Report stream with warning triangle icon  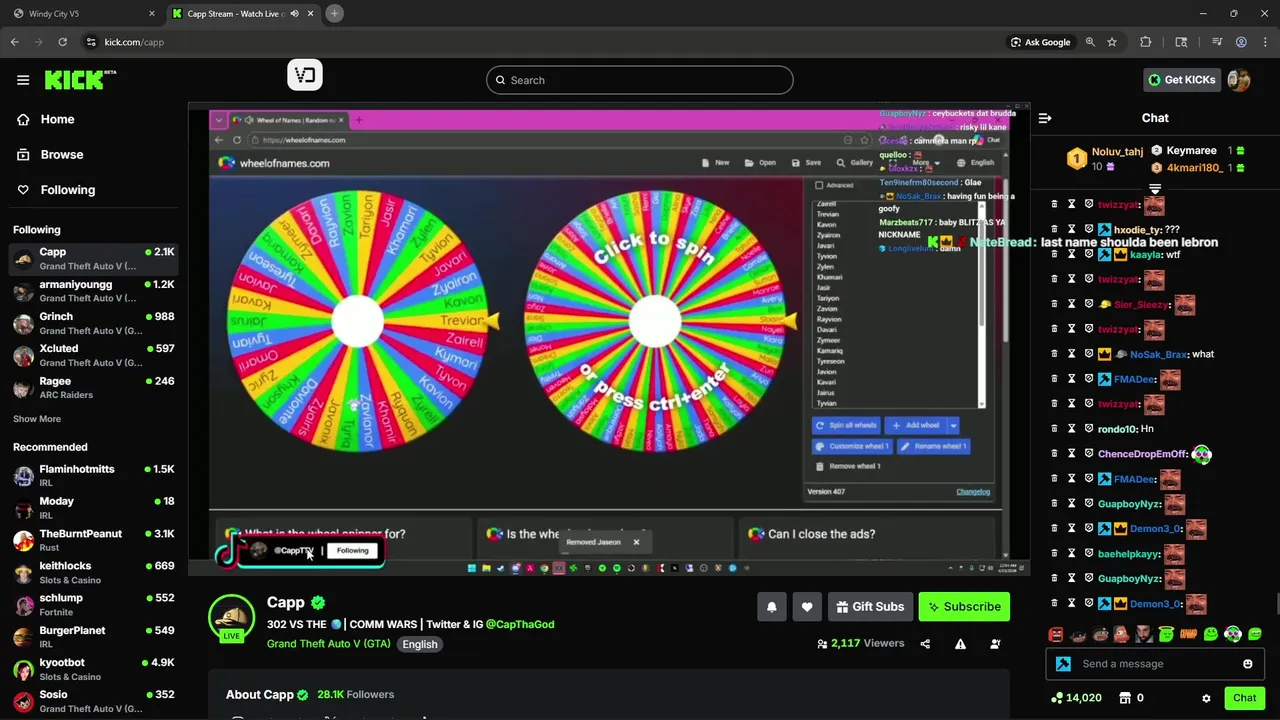(960, 644)
